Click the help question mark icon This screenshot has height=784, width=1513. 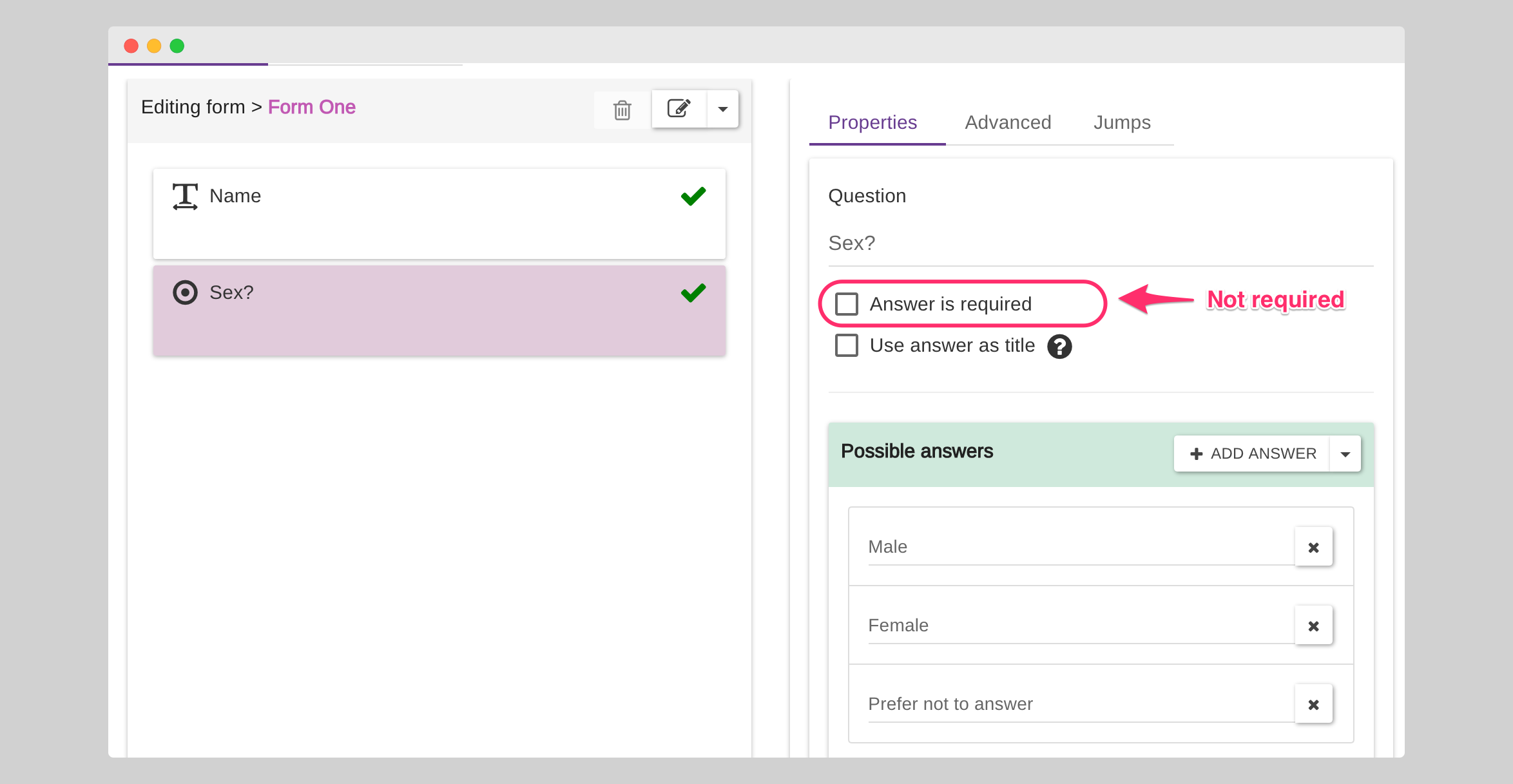(1059, 347)
